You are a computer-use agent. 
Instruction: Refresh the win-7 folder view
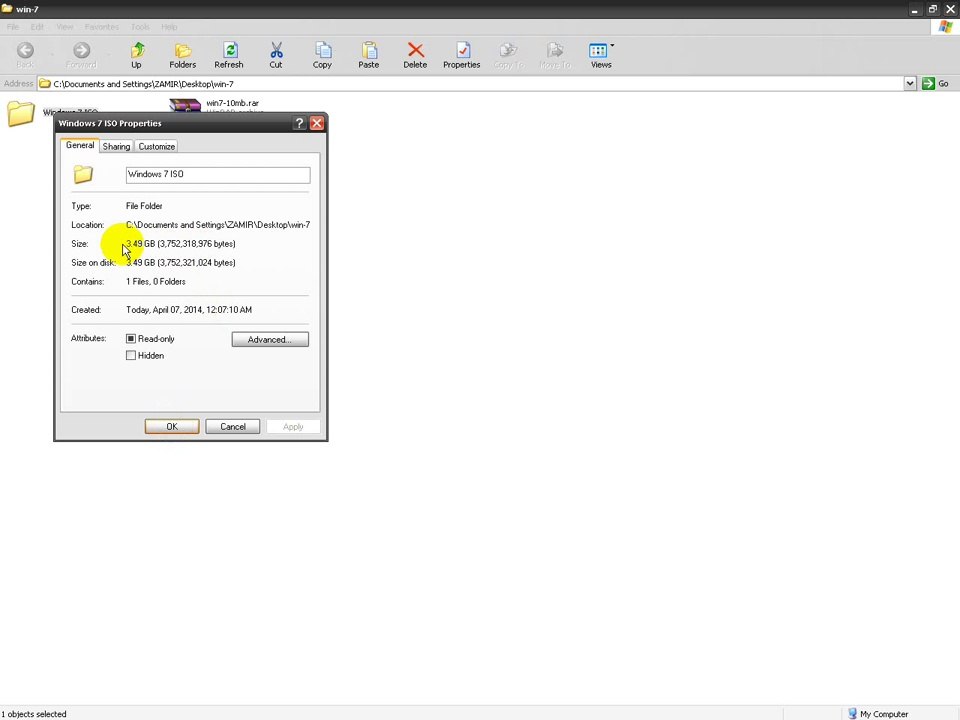tap(229, 55)
